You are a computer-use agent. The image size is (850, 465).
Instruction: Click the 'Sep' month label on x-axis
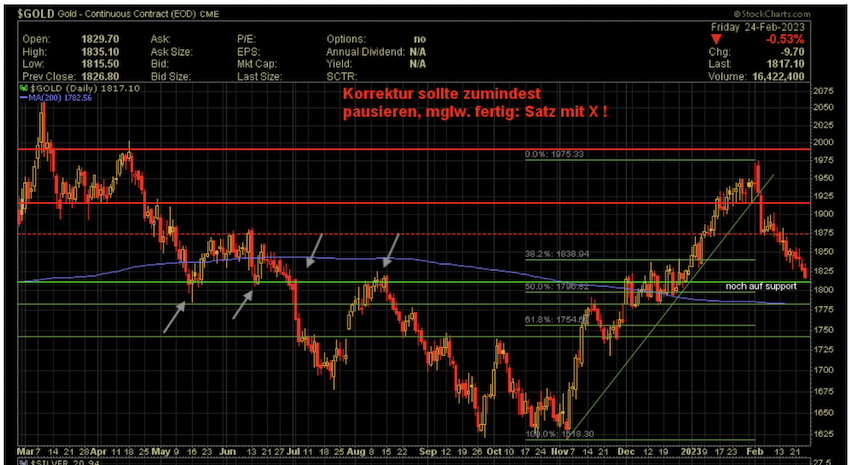pyautogui.click(x=427, y=451)
